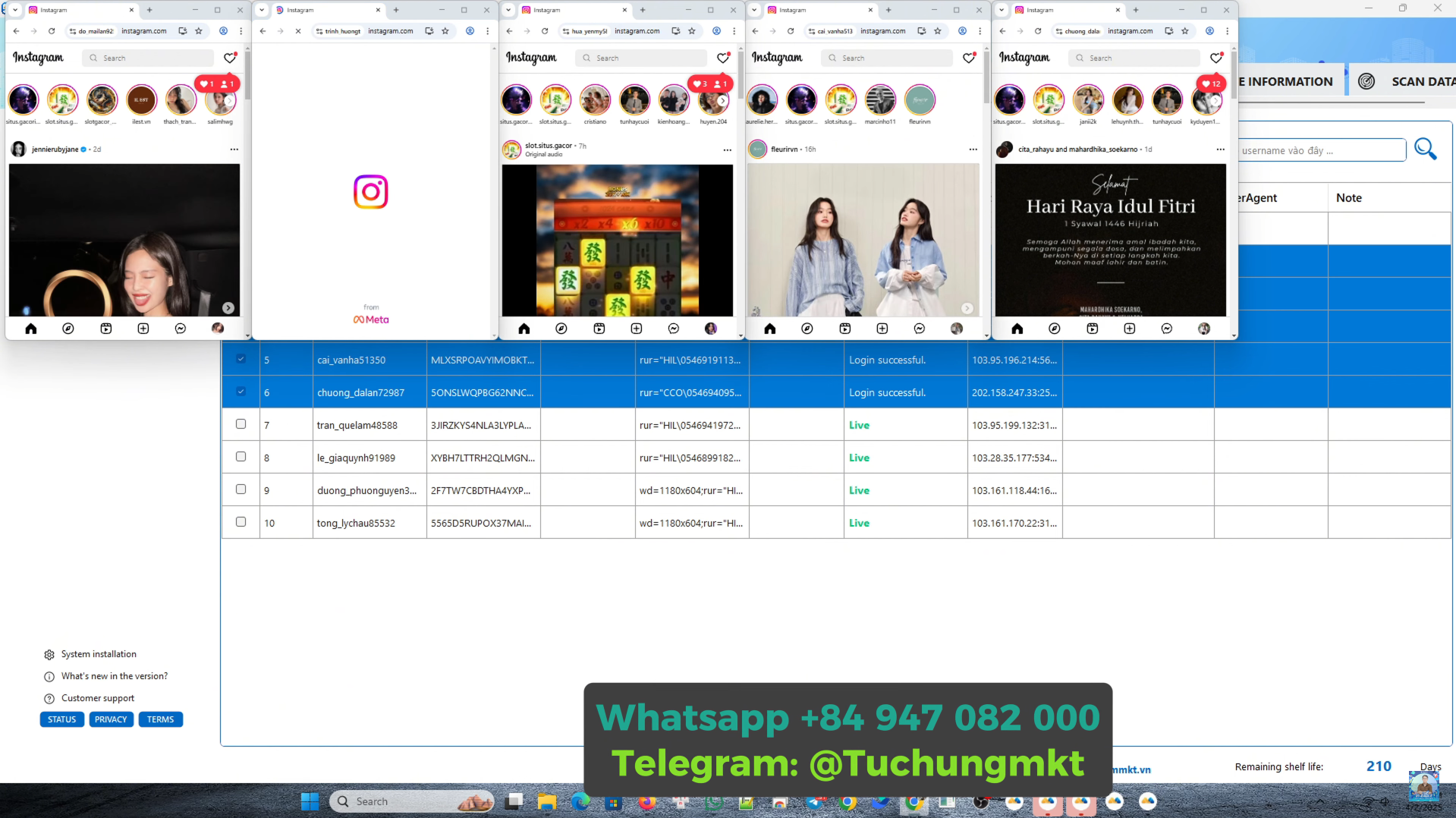Open Microsoft Edge from taskbar

580,801
